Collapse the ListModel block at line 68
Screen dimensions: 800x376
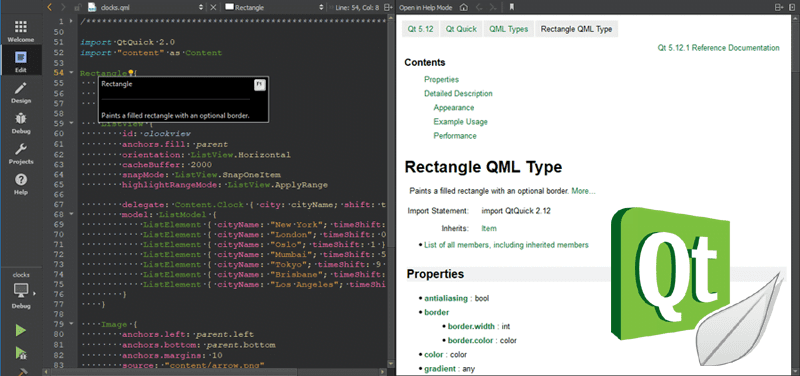tap(71, 214)
